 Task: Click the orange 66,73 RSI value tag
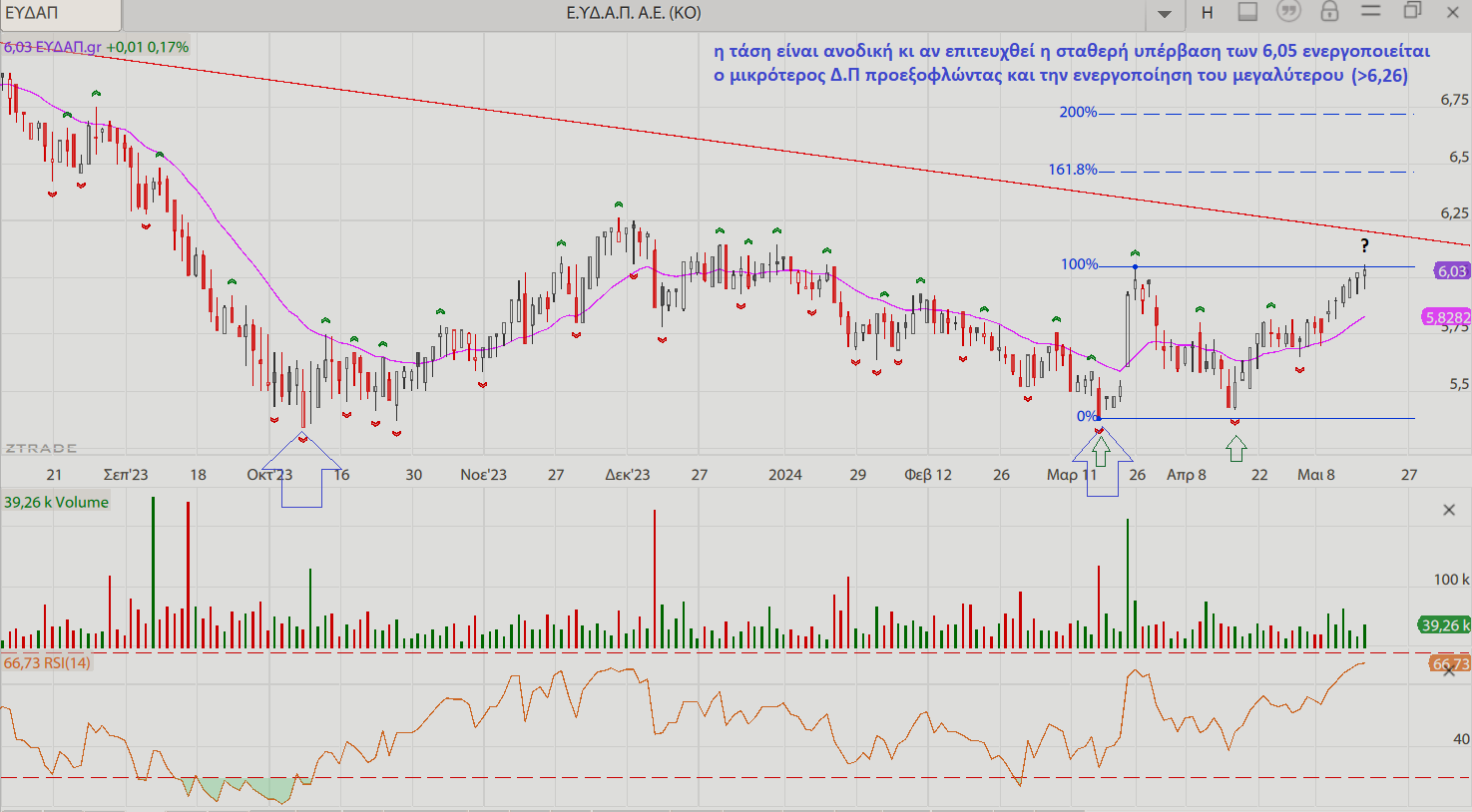pyautogui.click(x=1450, y=663)
